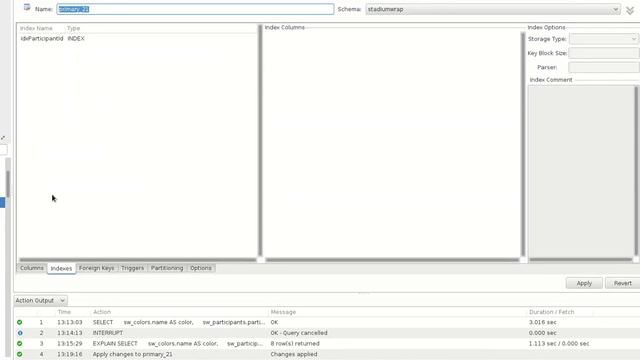Open the Foreign Keys tab
Screen dimensions: 640x360
96,268
